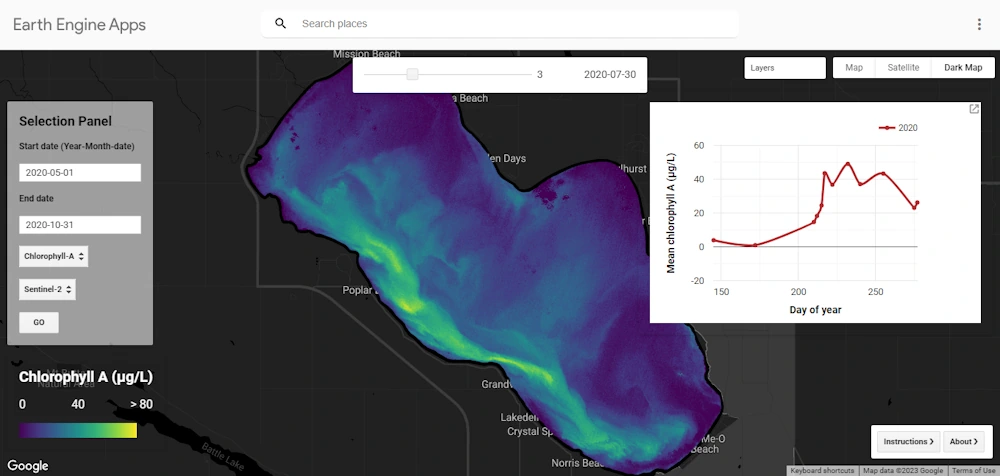Click the Start date input field

(80, 172)
